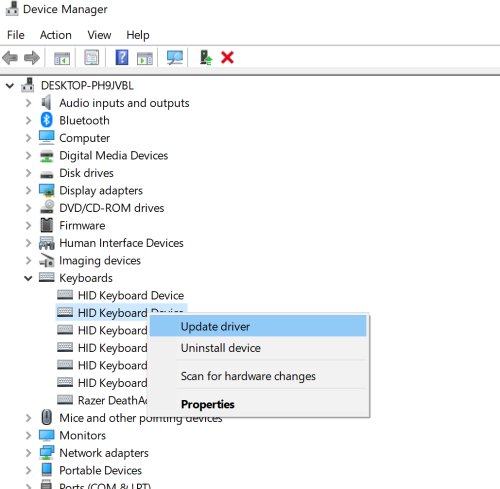The image size is (500, 489).
Task: Click the red X Uninstall device icon
Action: [x=227, y=58]
